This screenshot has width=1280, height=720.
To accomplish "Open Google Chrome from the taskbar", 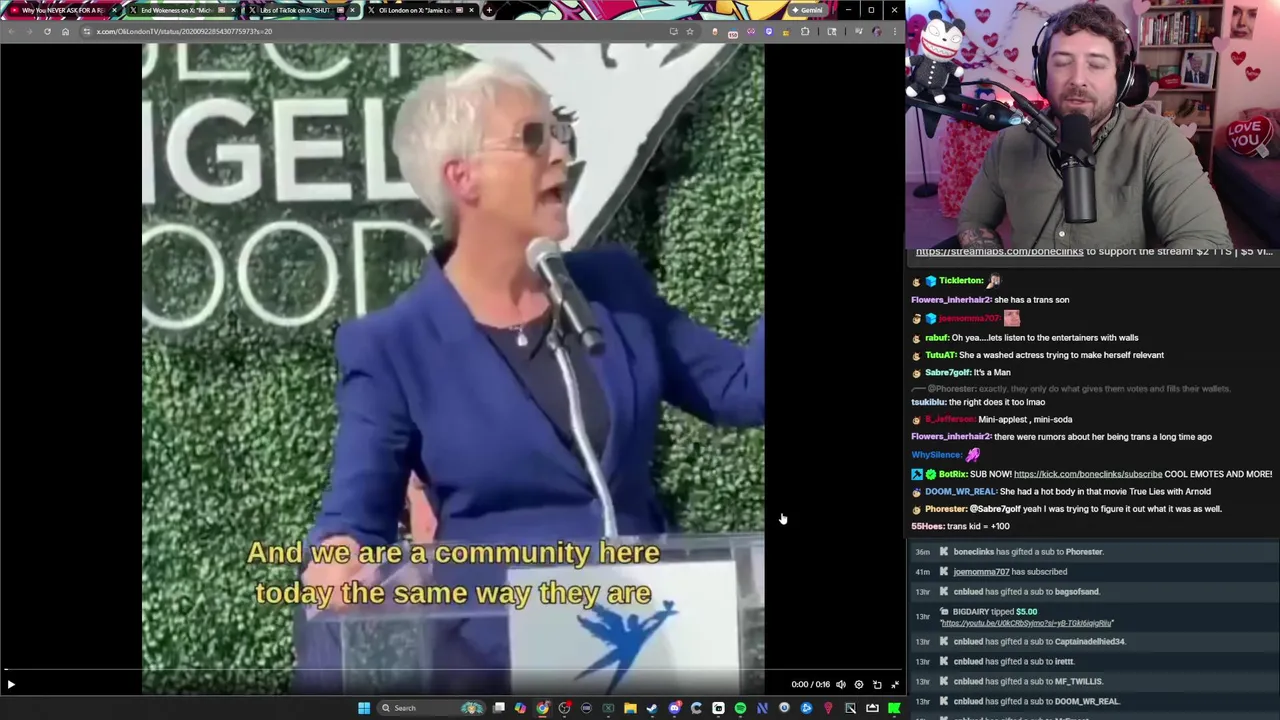I will click(x=542, y=708).
